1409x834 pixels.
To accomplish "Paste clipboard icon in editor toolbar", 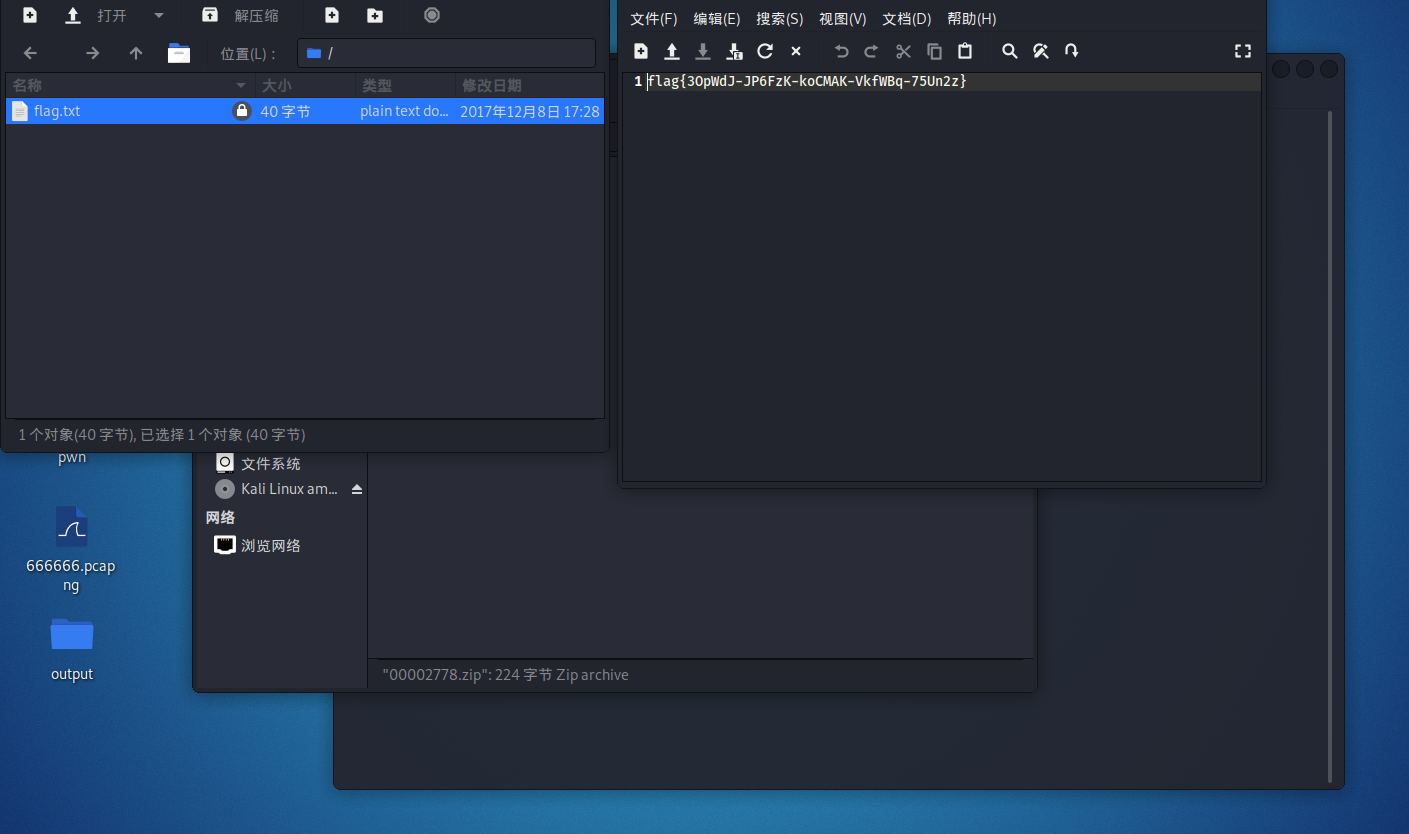I will 965,51.
